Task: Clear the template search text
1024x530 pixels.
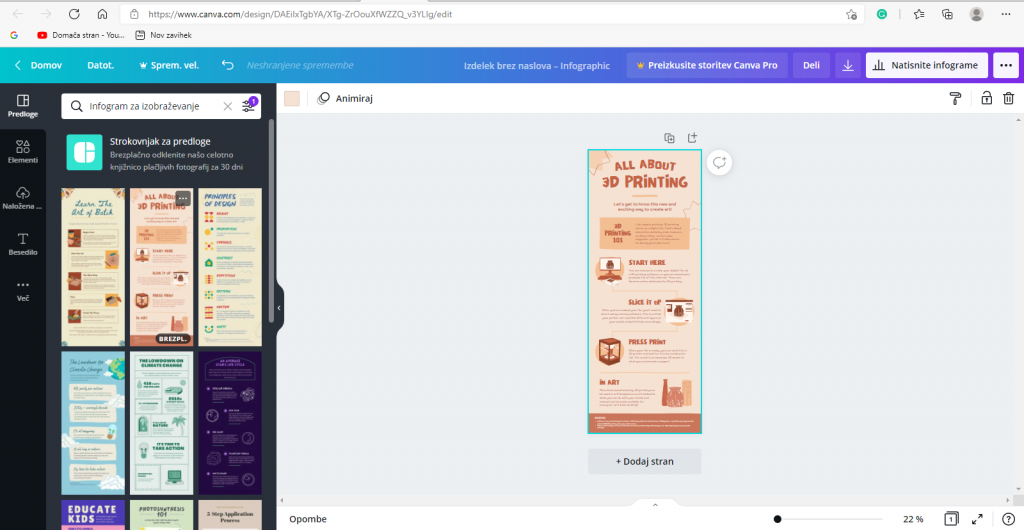Action: 227,106
